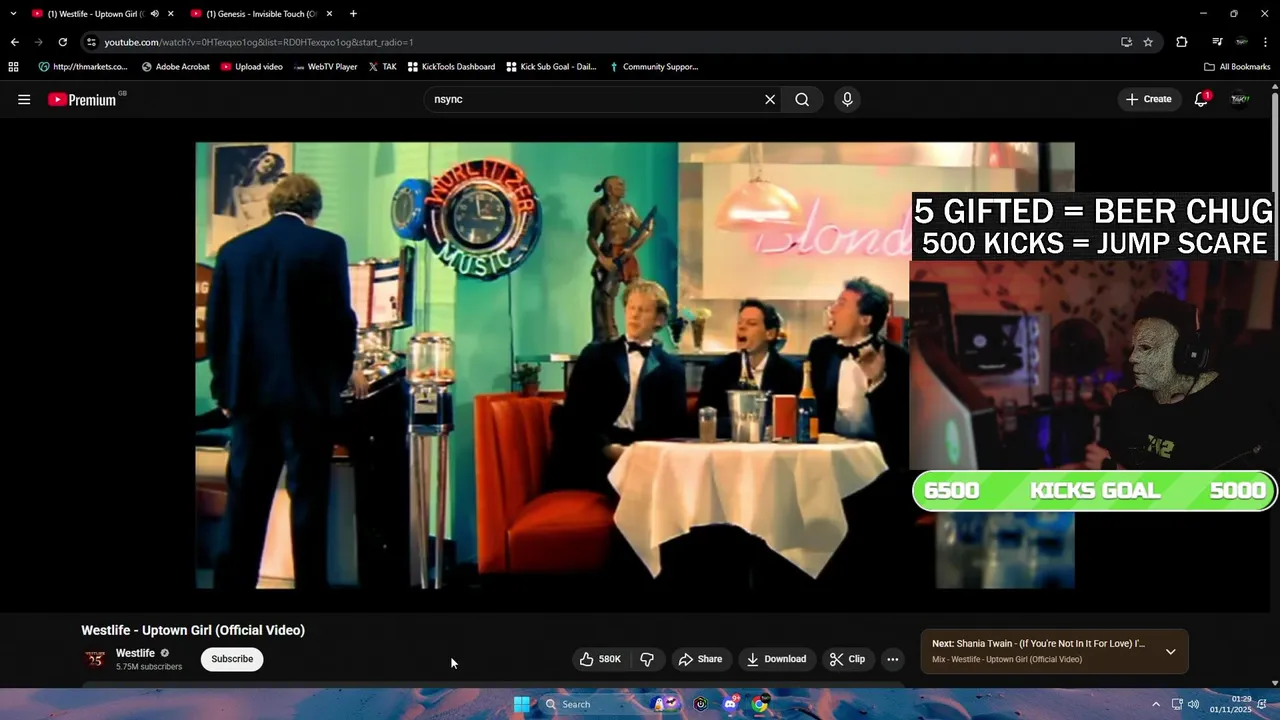Run search with magnifying glass button
This screenshot has width=1280, height=720.
pyautogui.click(x=802, y=99)
